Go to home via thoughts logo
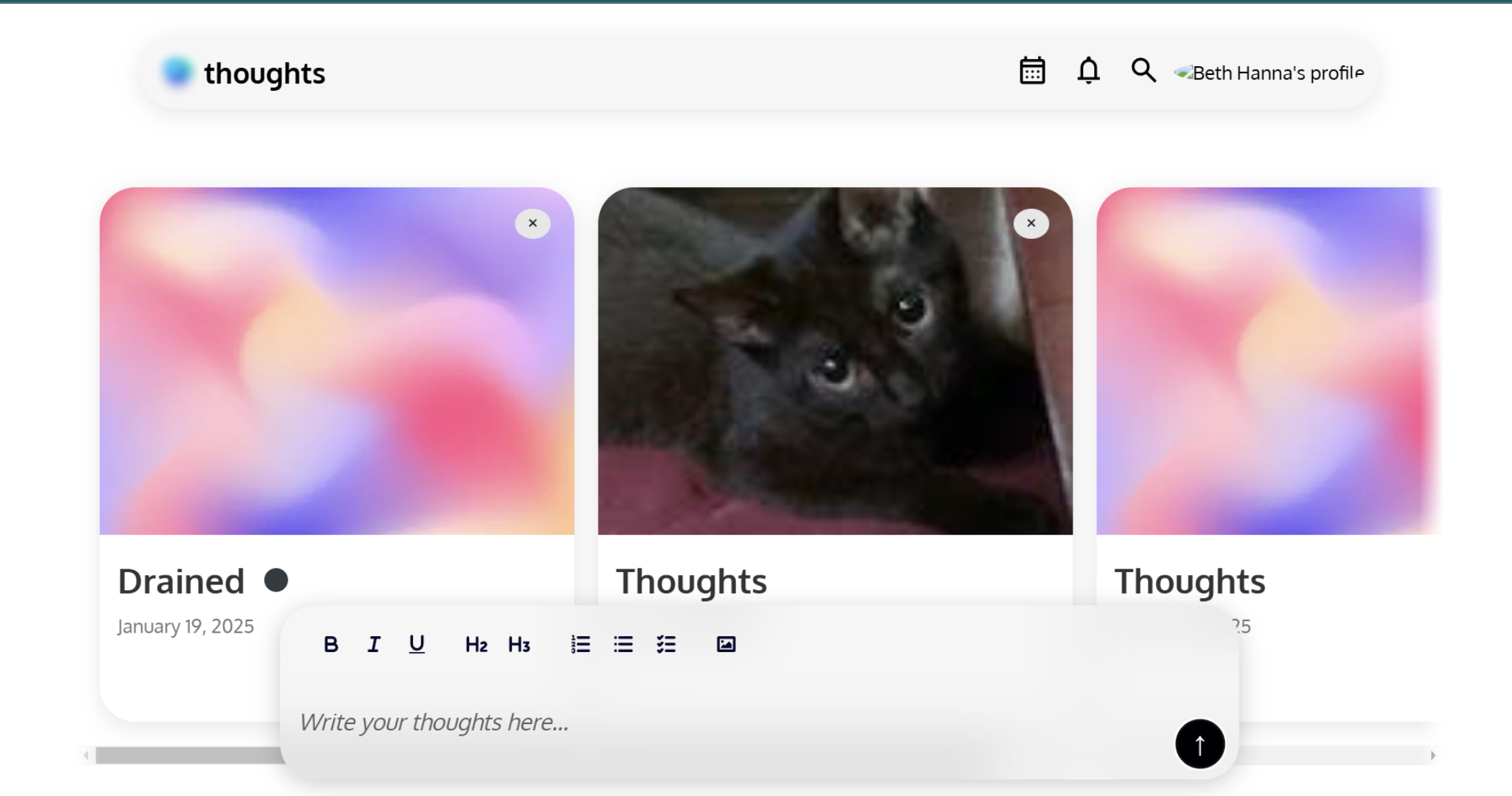This screenshot has height=796, width=1512. [x=243, y=73]
